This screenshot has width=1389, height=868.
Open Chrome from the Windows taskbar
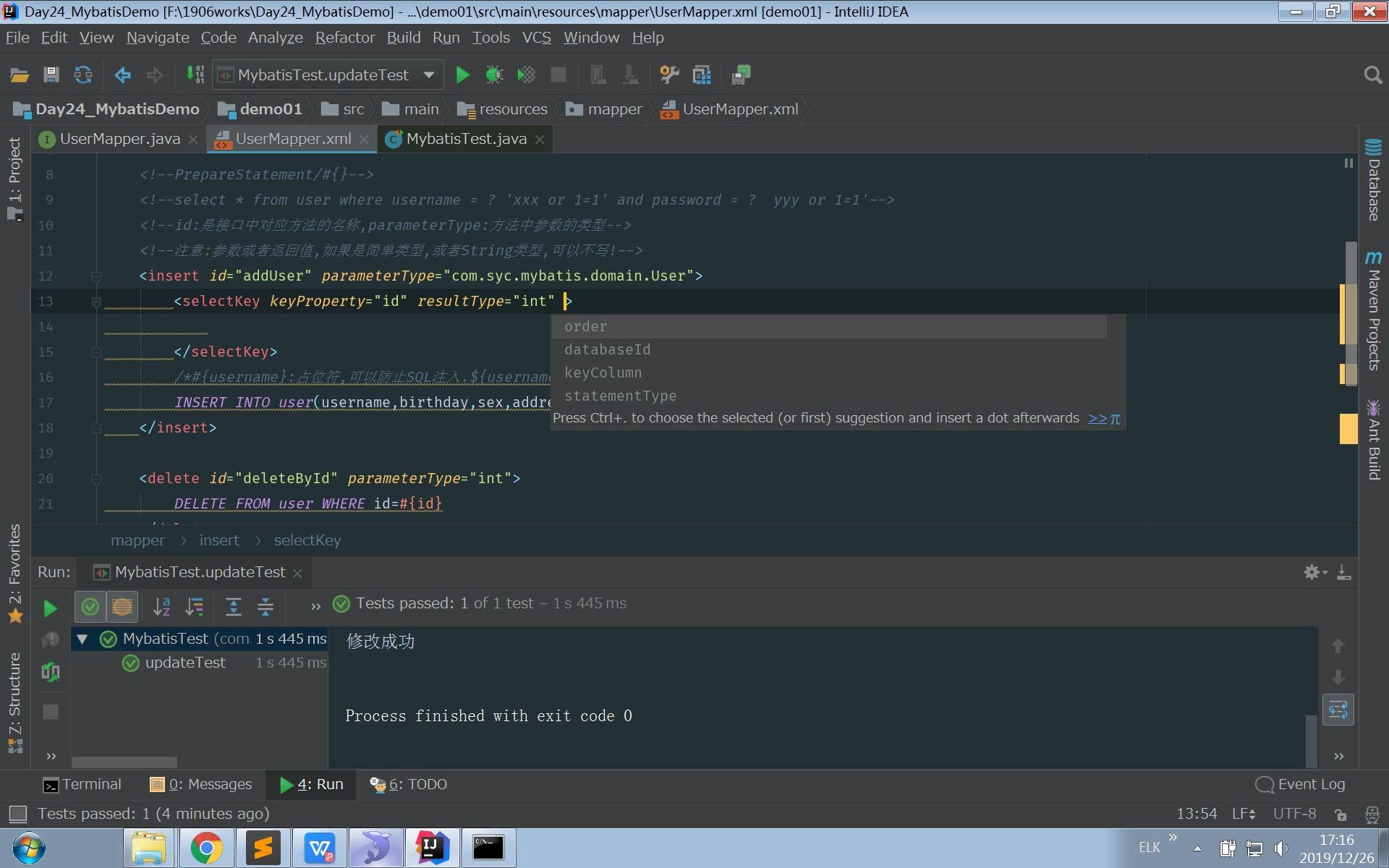coord(206,848)
